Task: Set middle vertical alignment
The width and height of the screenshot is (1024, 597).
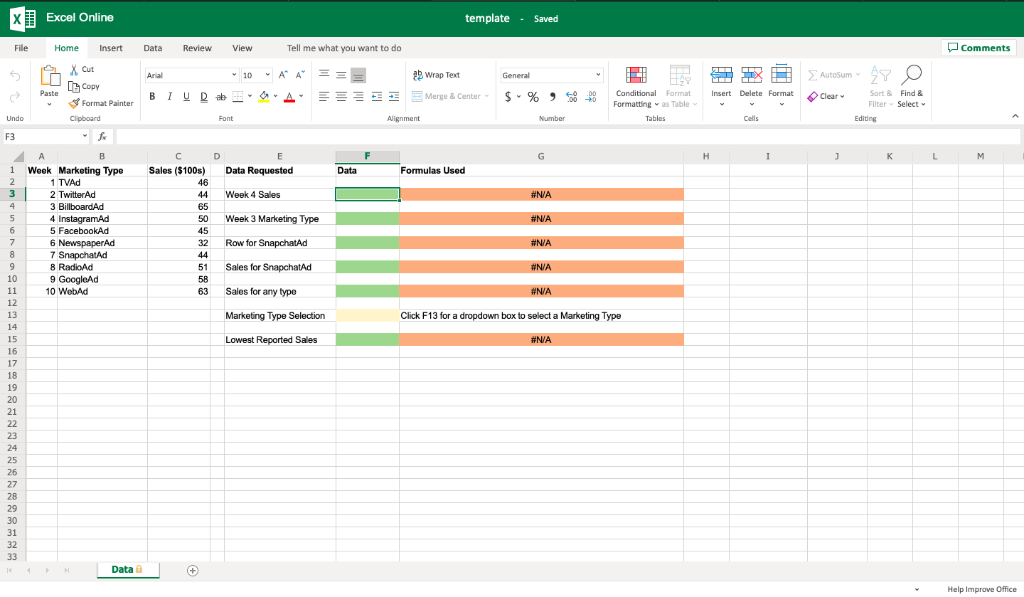Action: point(341,74)
